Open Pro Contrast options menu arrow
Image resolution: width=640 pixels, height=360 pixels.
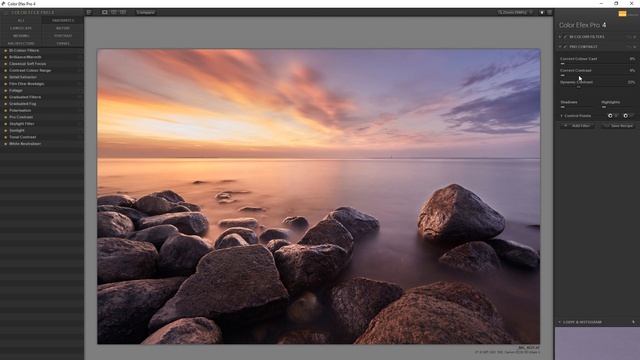pos(629,47)
